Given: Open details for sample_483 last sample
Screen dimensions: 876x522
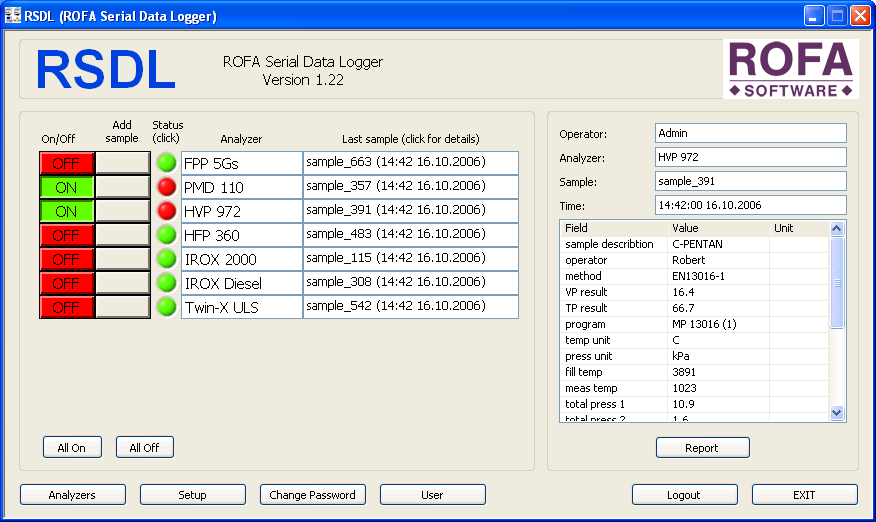Looking at the screenshot, I should [x=411, y=235].
